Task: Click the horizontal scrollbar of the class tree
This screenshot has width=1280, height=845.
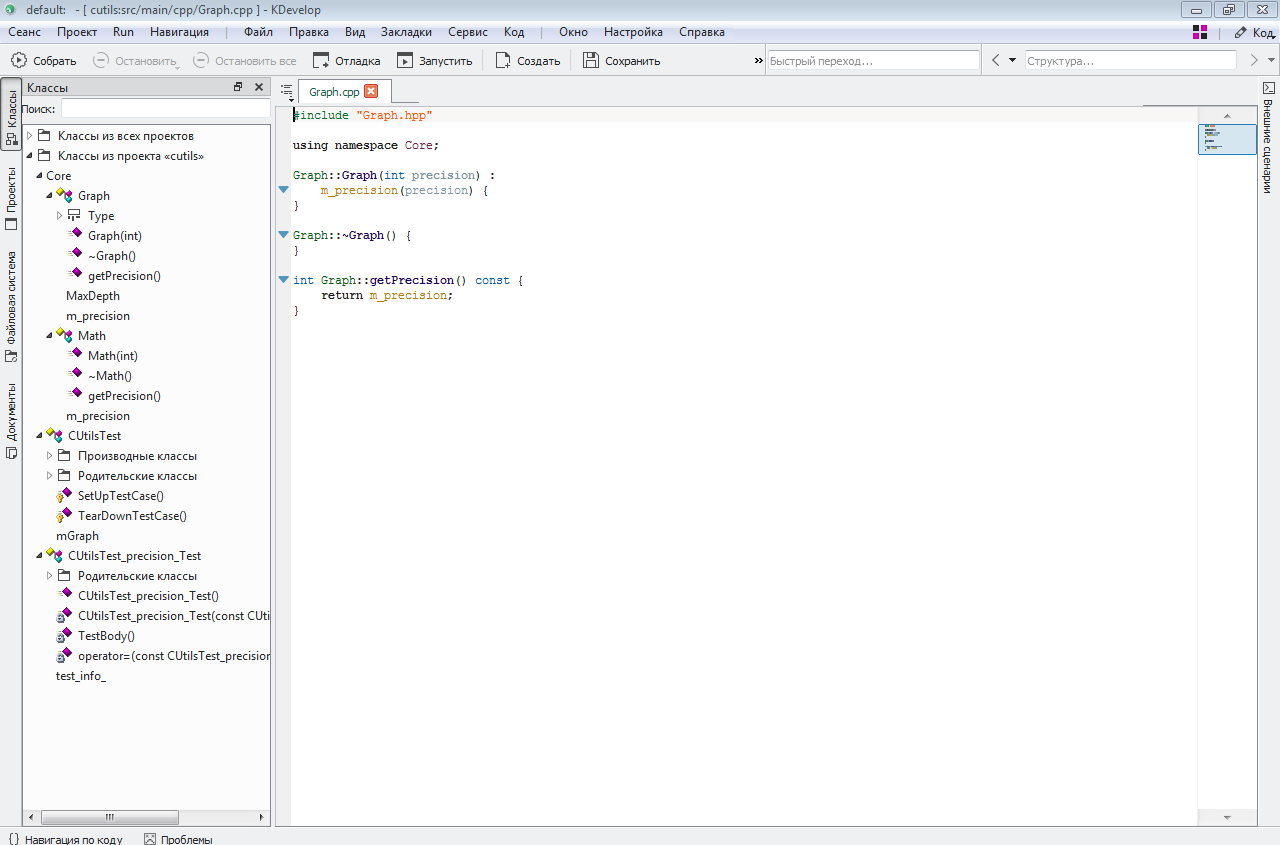Action: 110,817
